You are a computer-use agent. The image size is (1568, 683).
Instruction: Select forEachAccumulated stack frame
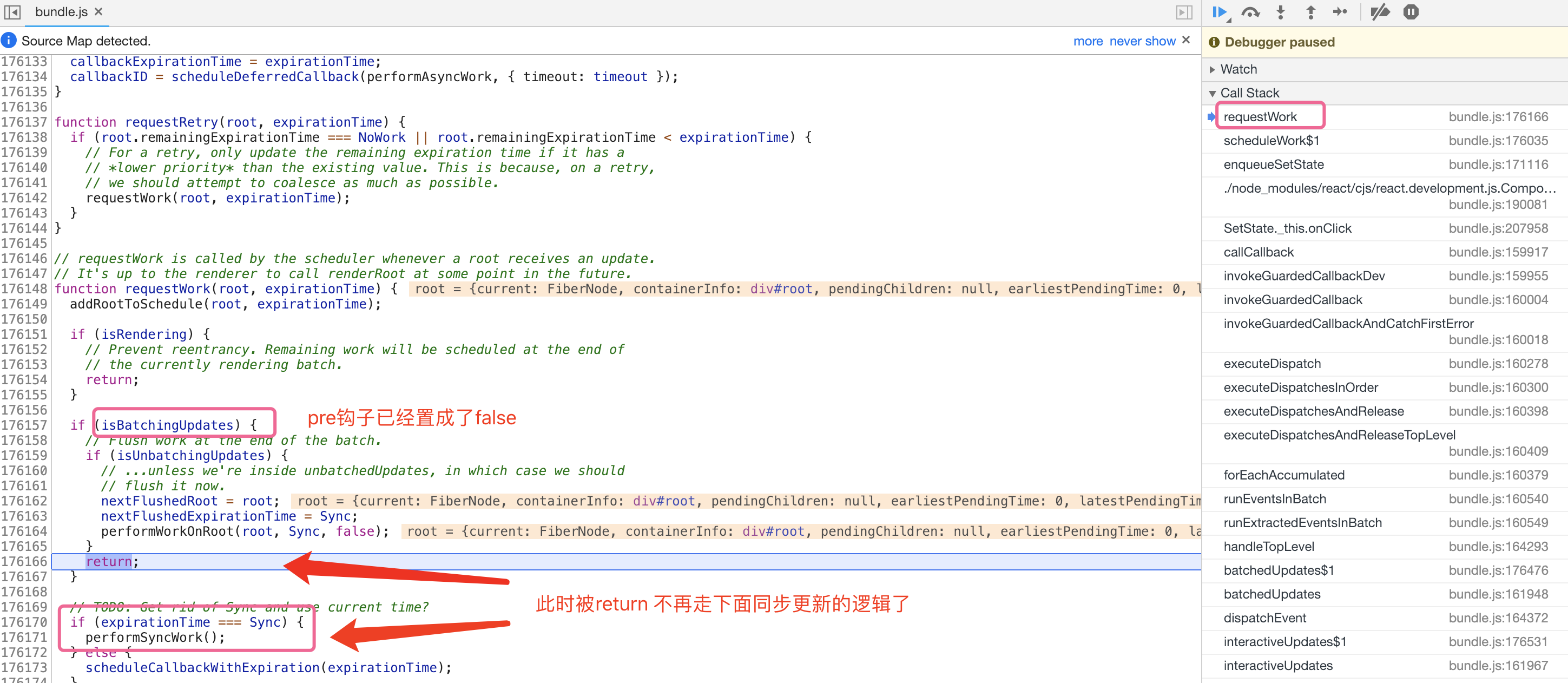tap(1385, 475)
